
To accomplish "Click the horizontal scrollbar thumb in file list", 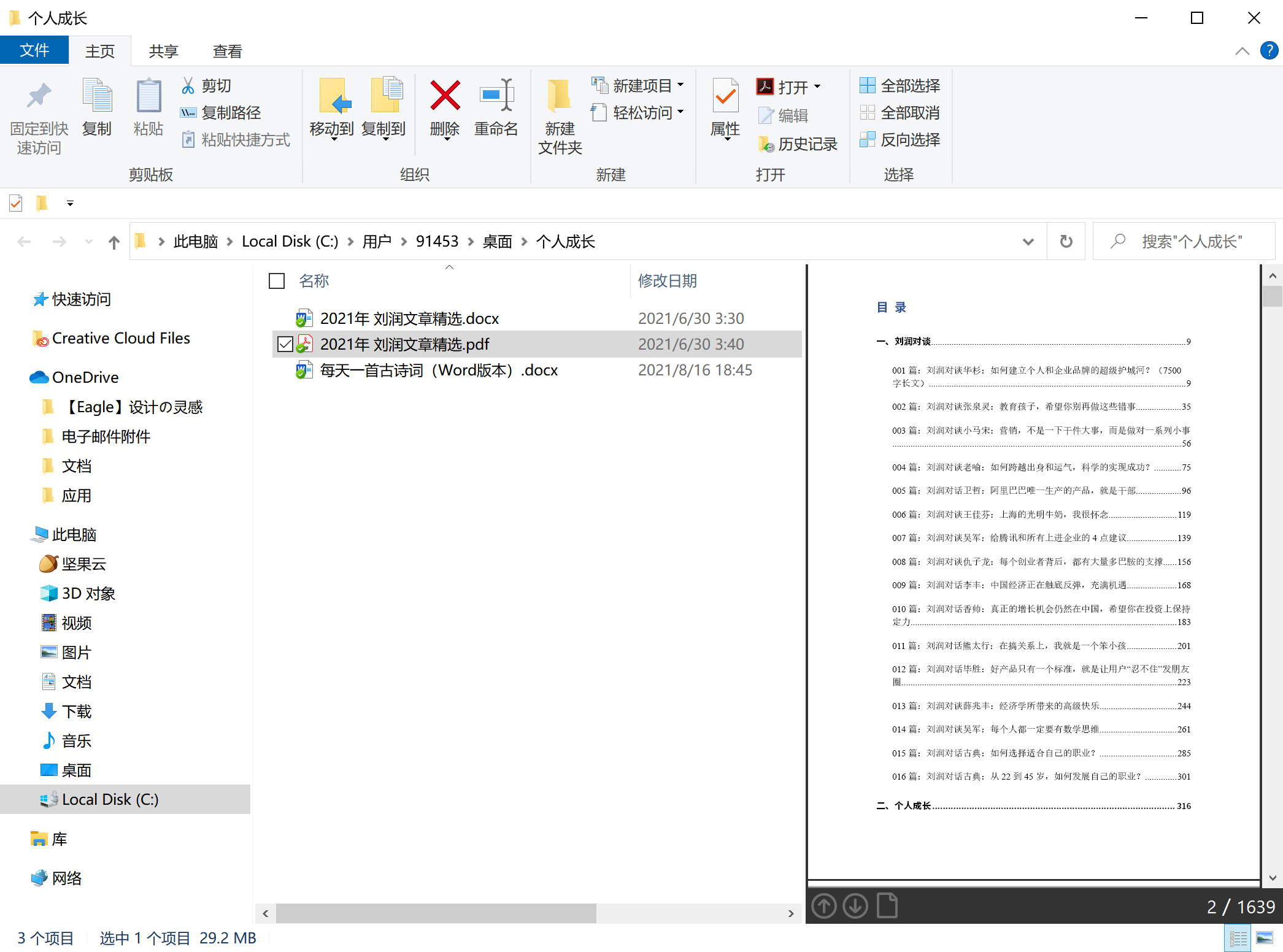I will [436, 913].
